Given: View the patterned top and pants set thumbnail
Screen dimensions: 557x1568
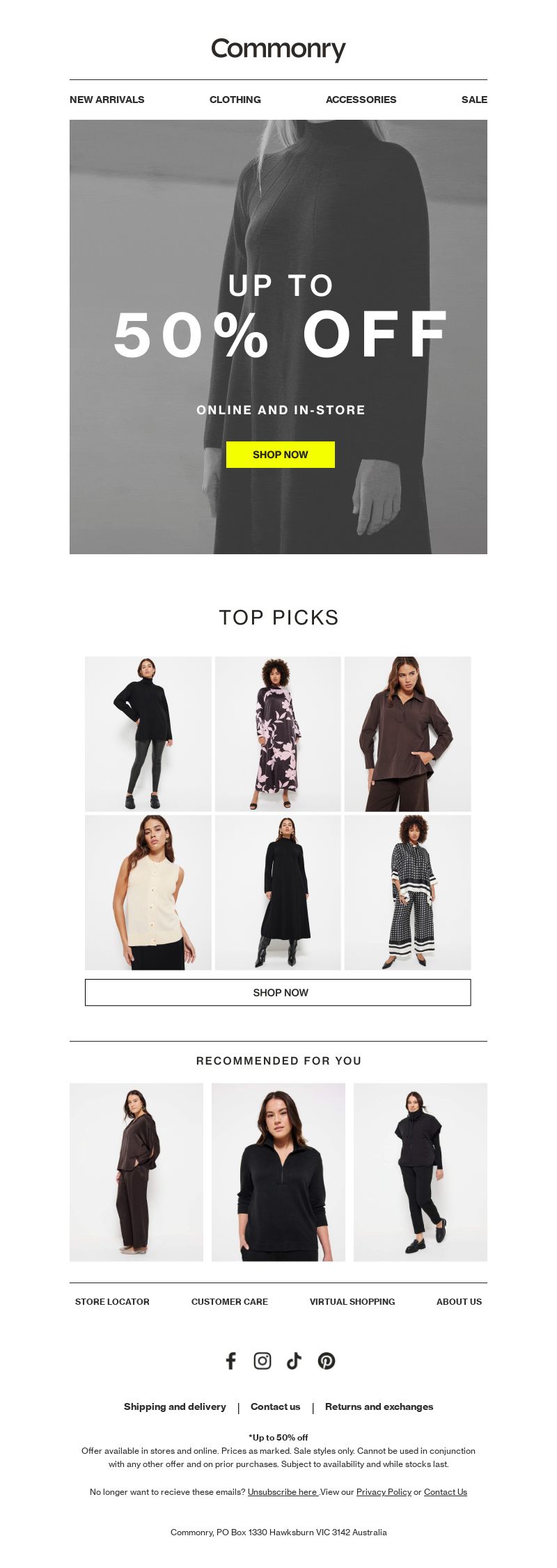Looking at the screenshot, I should coord(408,893).
